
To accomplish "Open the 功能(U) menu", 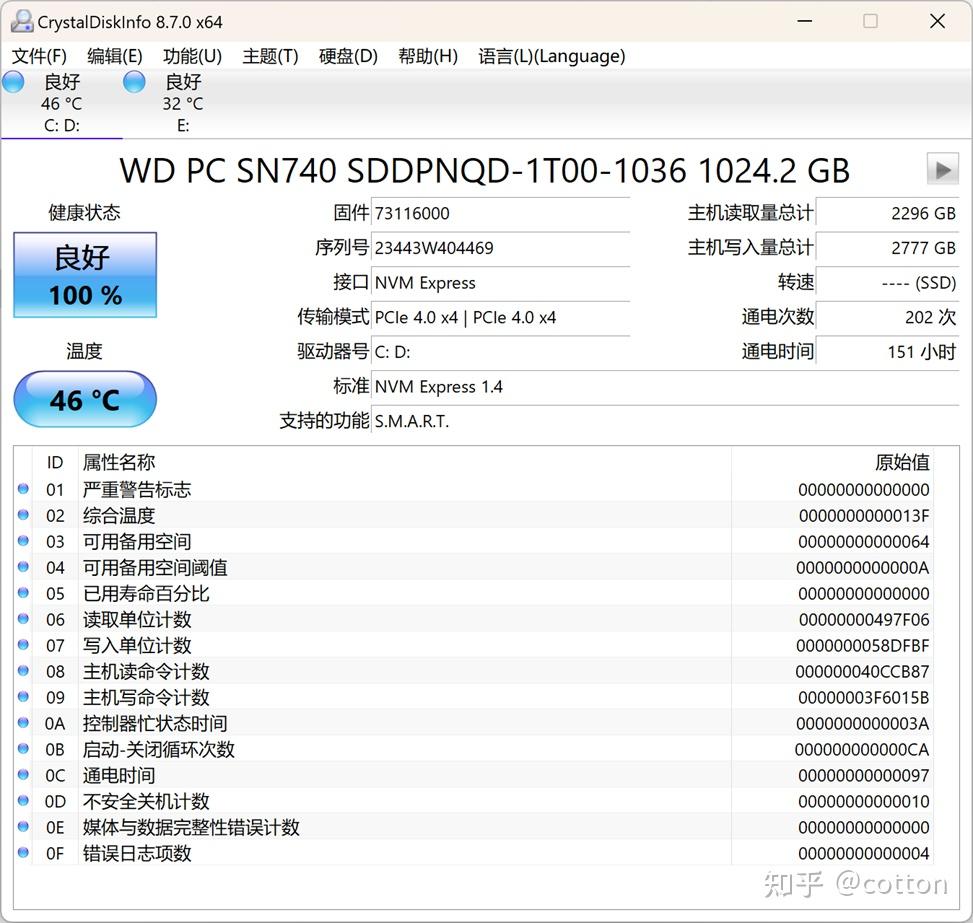I will point(192,56).
